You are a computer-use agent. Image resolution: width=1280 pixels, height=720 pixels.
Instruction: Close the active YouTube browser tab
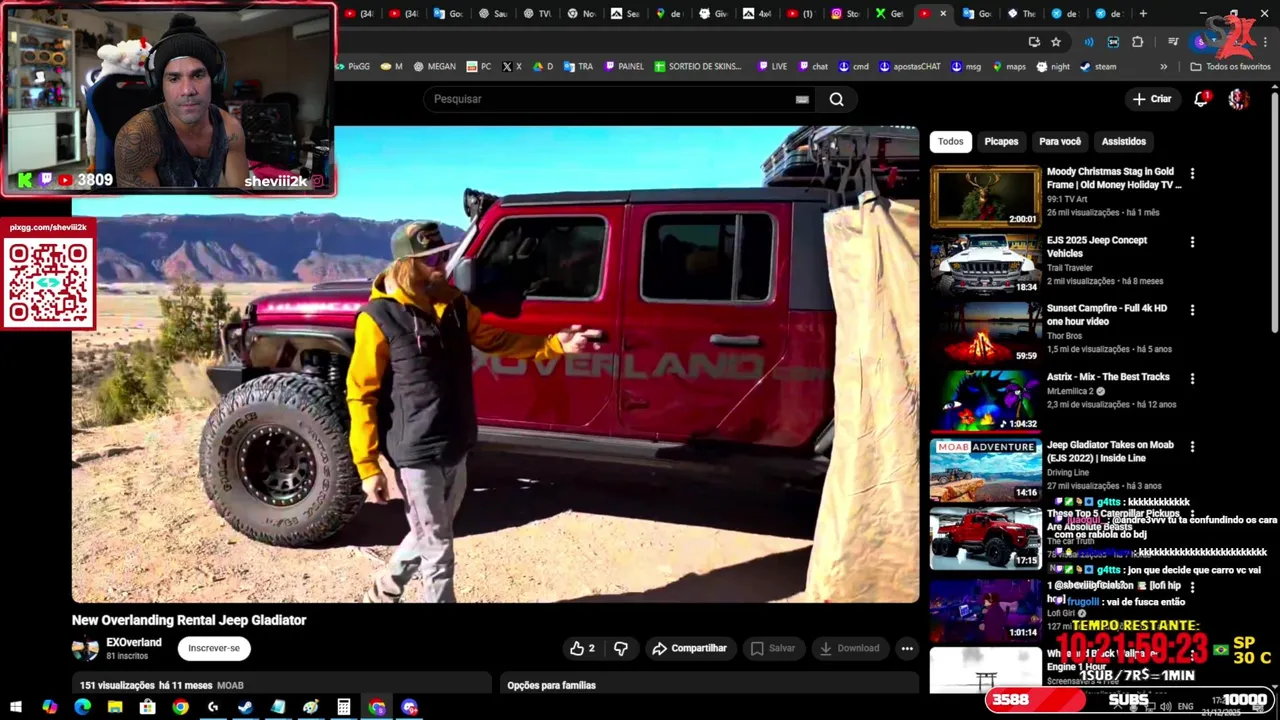[943, 13]
